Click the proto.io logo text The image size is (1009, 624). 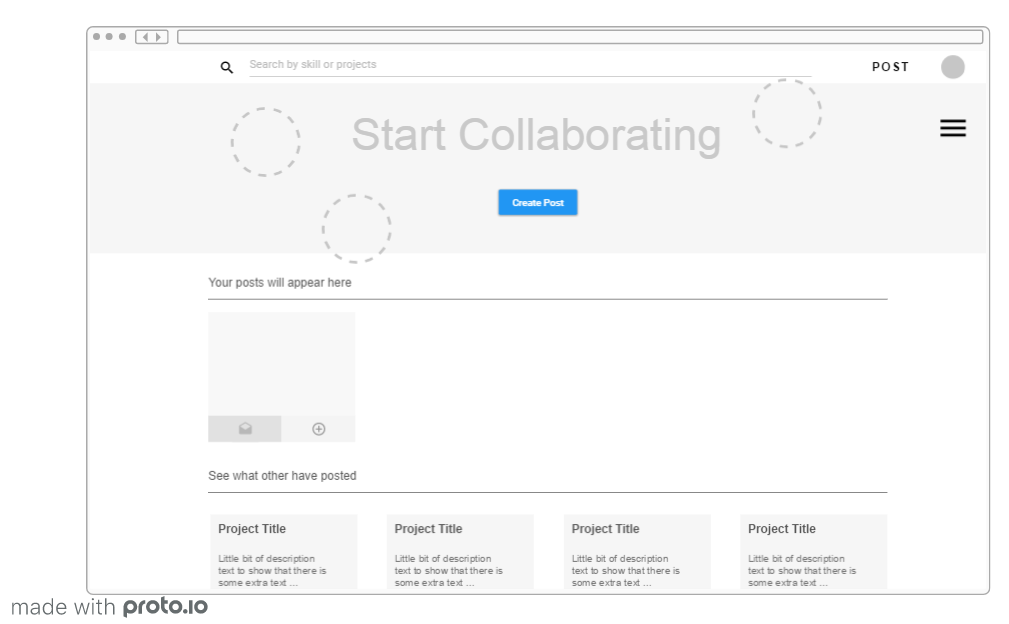[x=165, y=606]
